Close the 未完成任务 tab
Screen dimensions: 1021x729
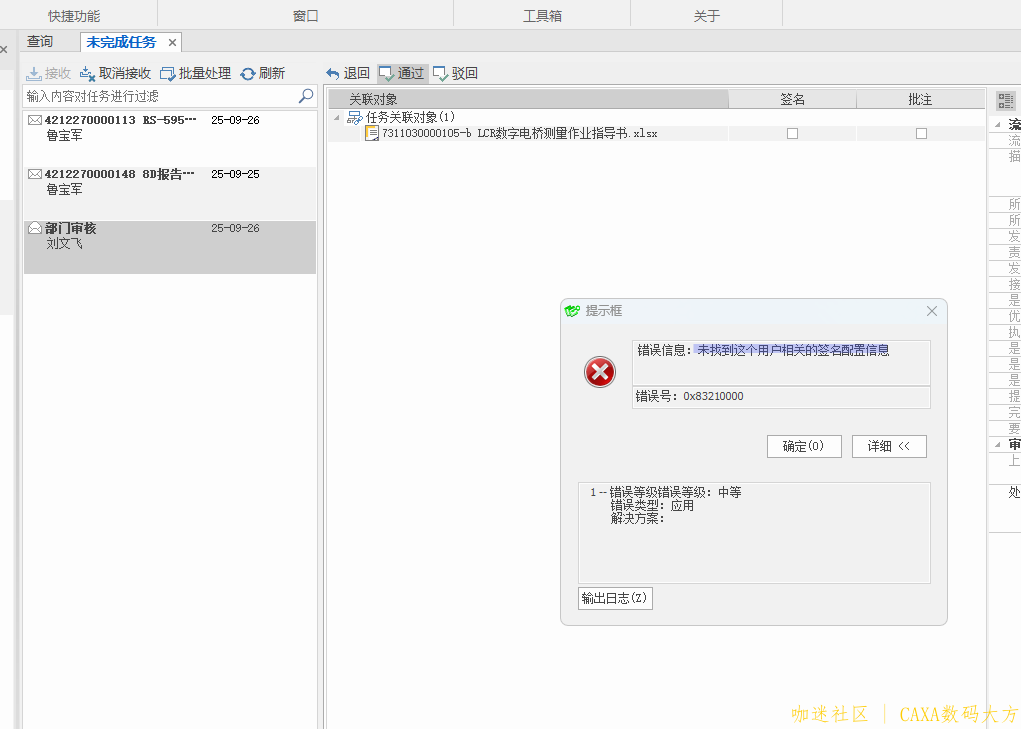coord(172,43)
